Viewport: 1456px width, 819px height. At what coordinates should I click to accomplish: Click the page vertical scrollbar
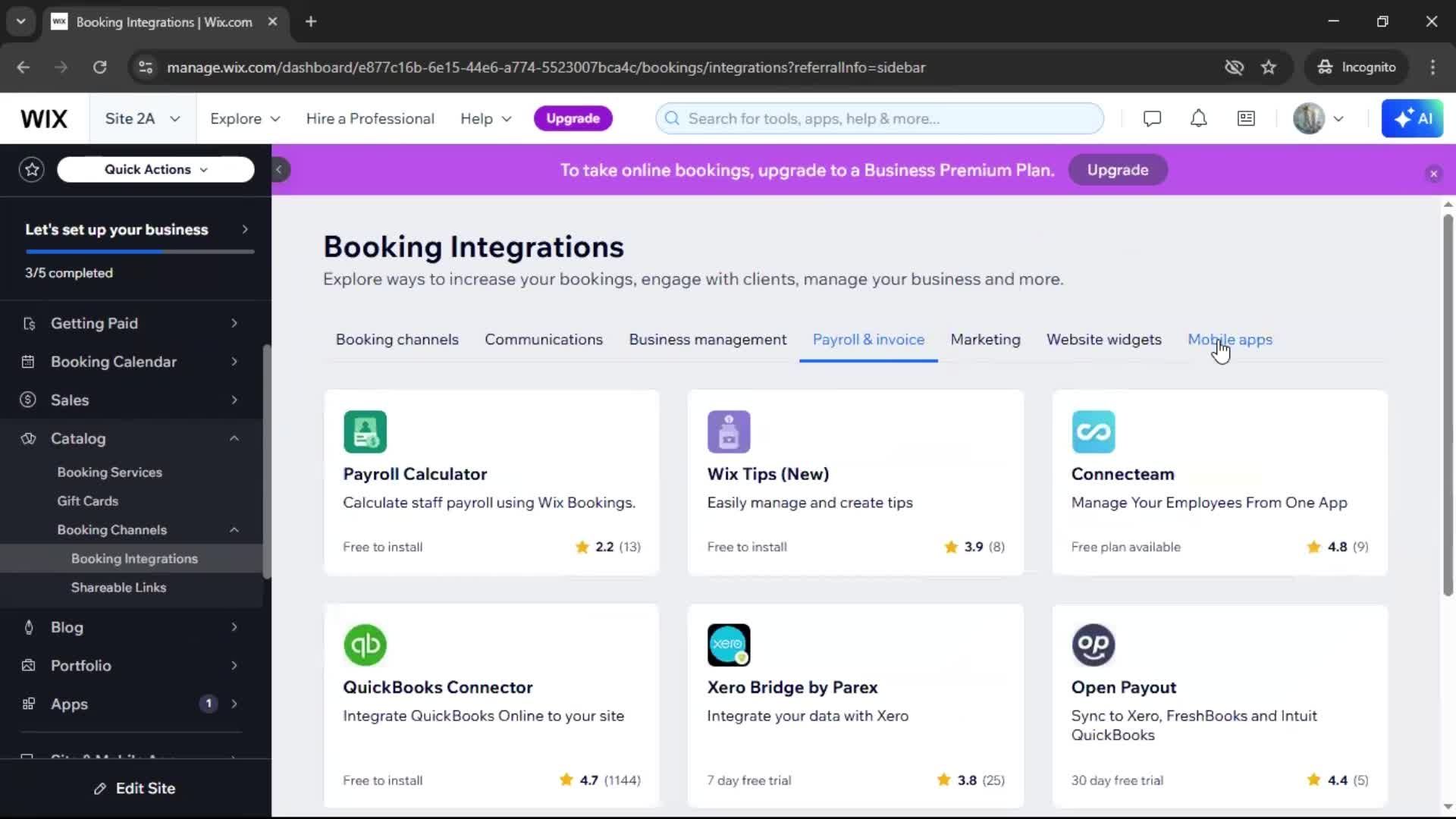click(x=1448, y=405)
